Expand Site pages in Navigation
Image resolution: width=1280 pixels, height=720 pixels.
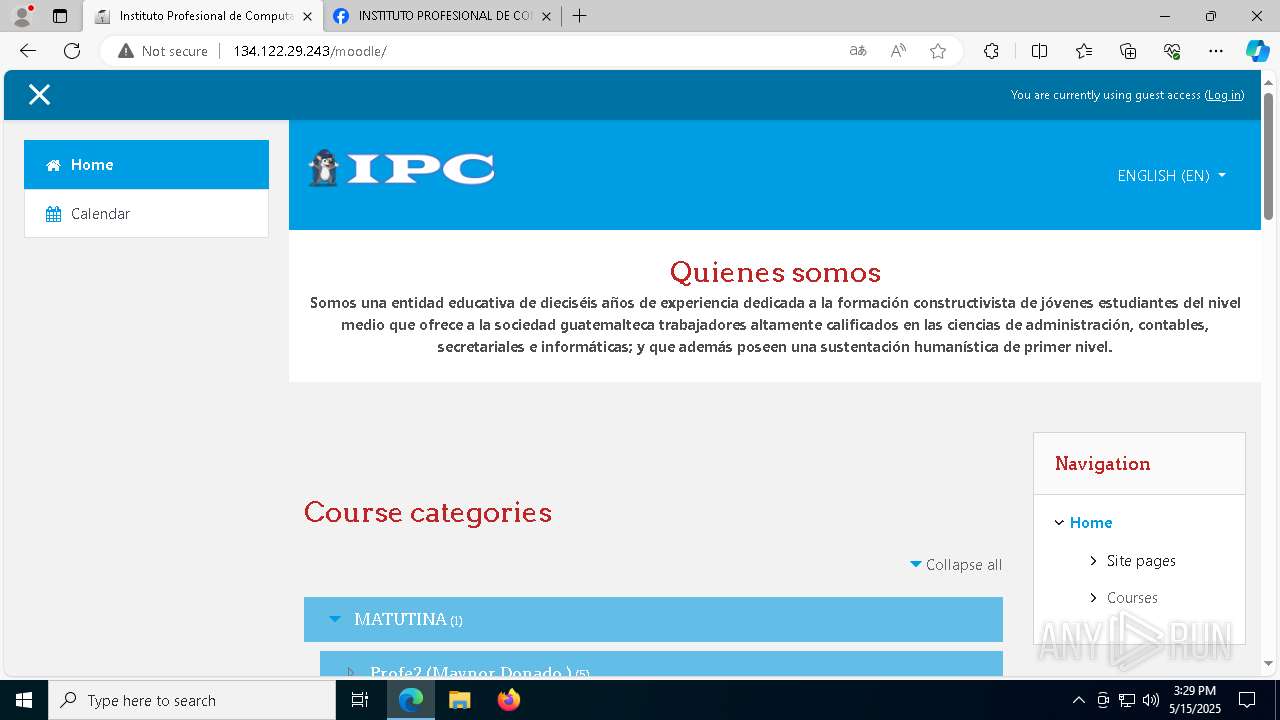1094,561
